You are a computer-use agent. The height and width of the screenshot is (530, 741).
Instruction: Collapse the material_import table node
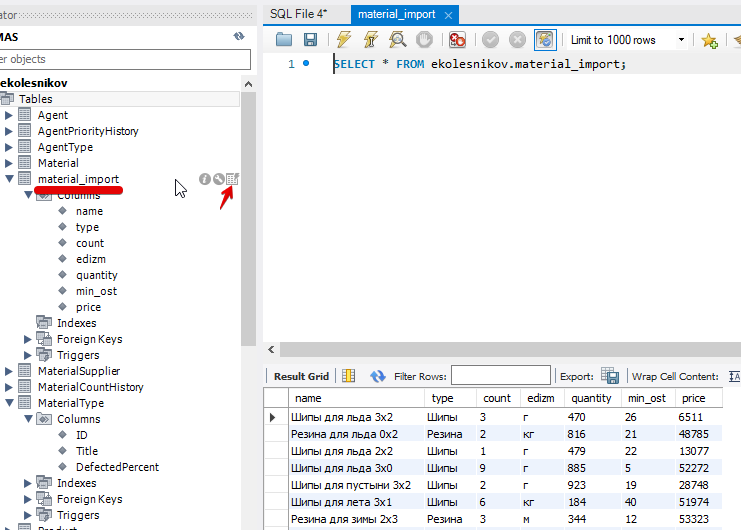[x=10, y=179]
